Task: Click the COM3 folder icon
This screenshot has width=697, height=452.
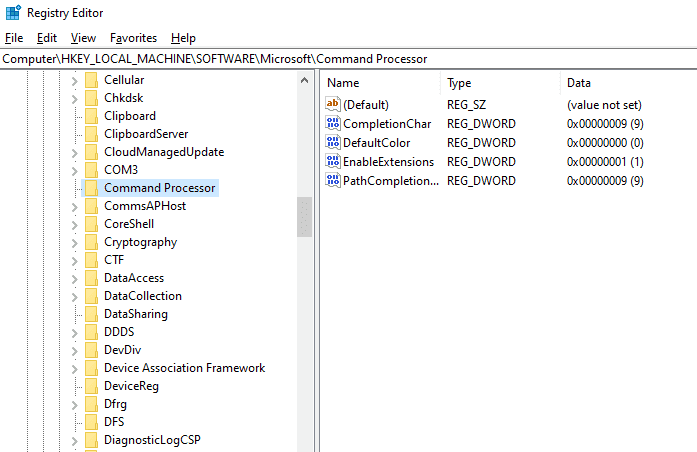Action: pyautogui.click(x=91, y=170)
